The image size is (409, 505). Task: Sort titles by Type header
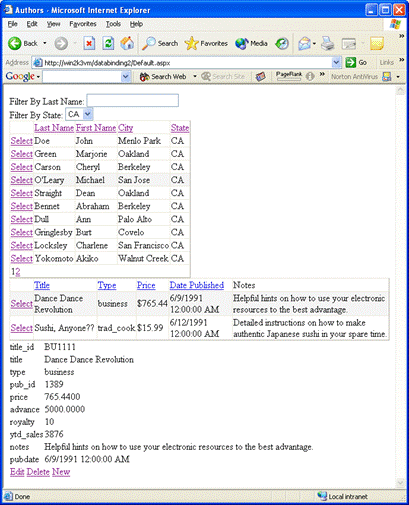click(x=107, y=285)
